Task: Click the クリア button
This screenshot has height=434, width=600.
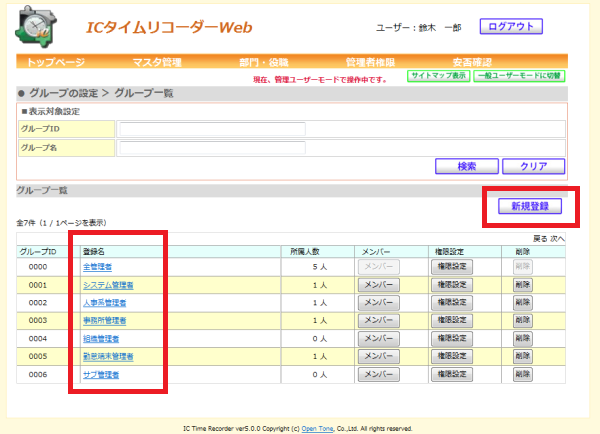Action: (533, 166)
